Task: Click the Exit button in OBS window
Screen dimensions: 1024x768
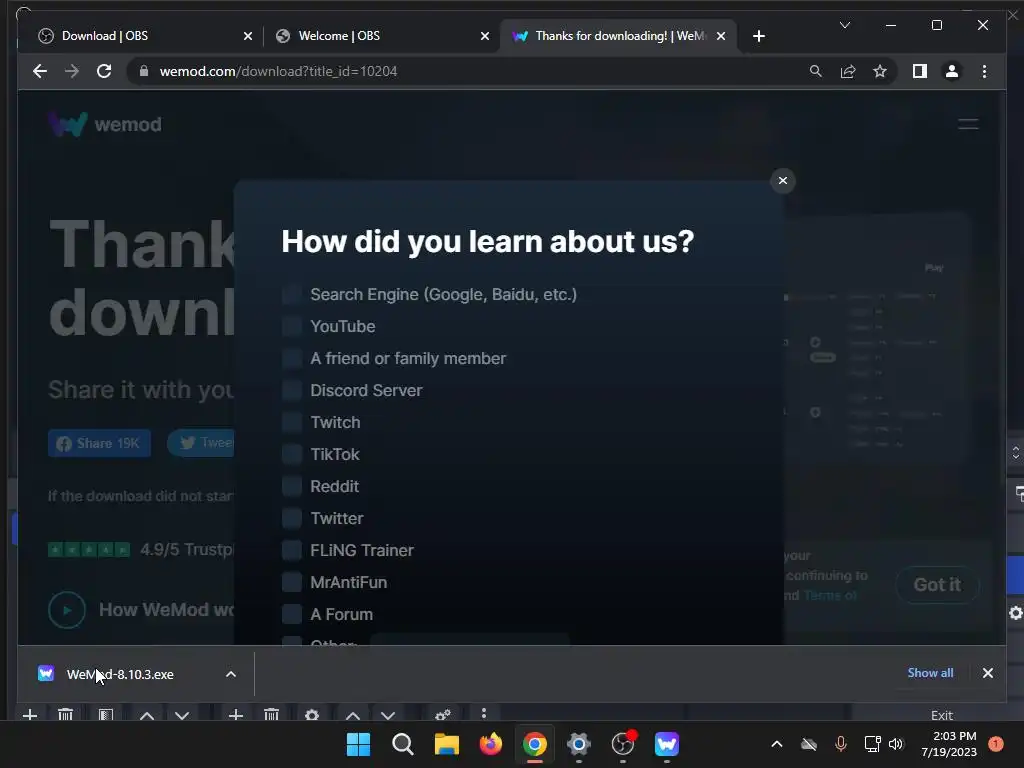Action: (942, 714)
